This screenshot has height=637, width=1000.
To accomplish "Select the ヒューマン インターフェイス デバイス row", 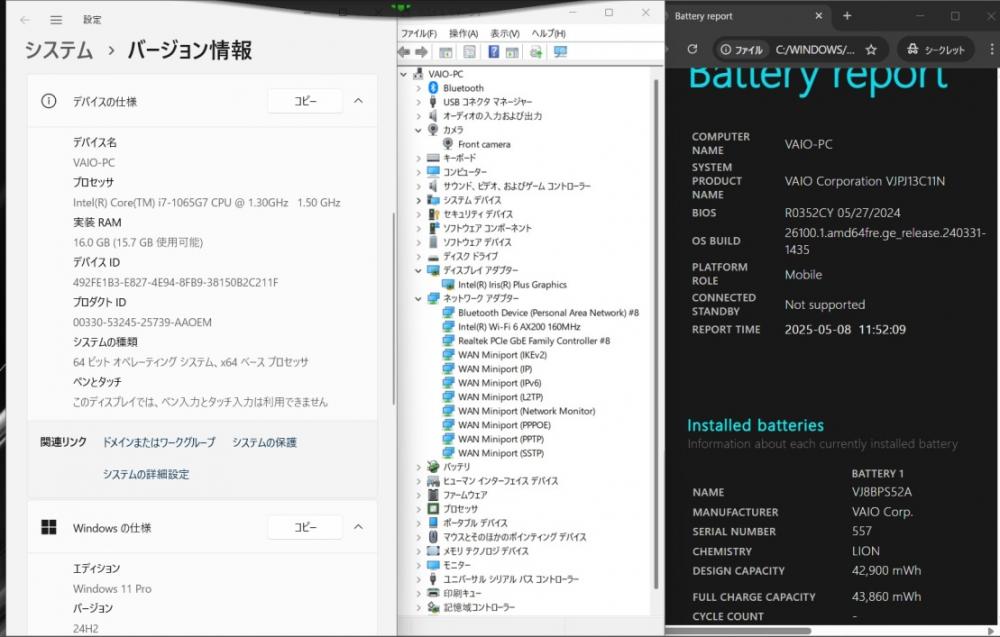I will click(x=501, y=481).
